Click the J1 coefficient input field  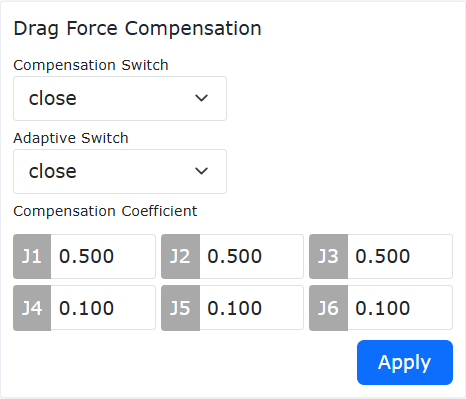103,256
